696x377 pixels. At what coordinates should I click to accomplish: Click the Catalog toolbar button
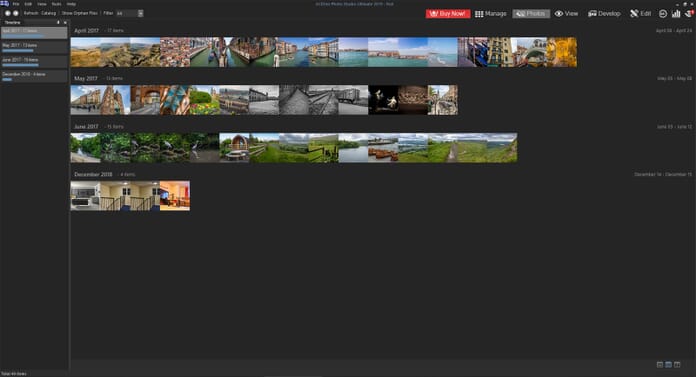[48, 13]
